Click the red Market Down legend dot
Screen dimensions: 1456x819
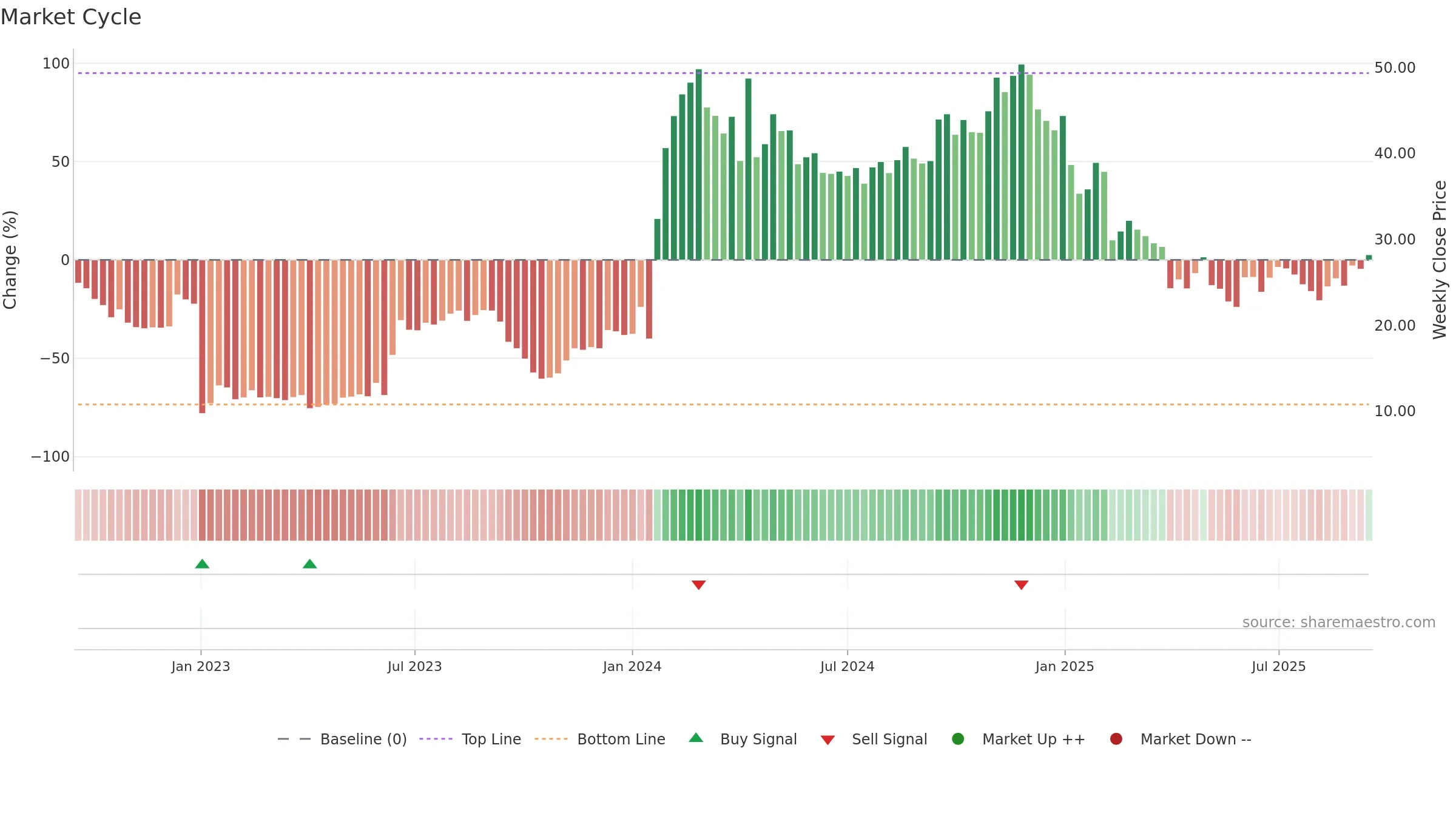pyautogui.click(x=1116, y=739)
